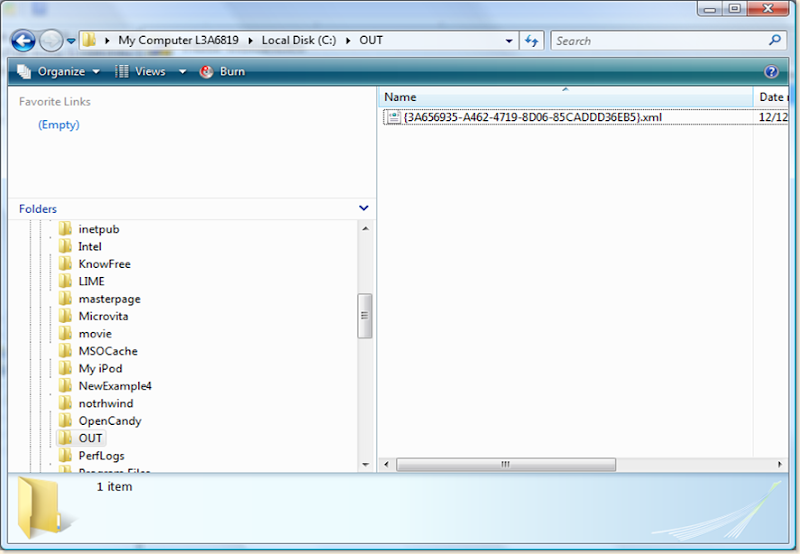Viewport: 800px width, 554px height.
Task: Go back with the Back arrow button
Action: 23,41
